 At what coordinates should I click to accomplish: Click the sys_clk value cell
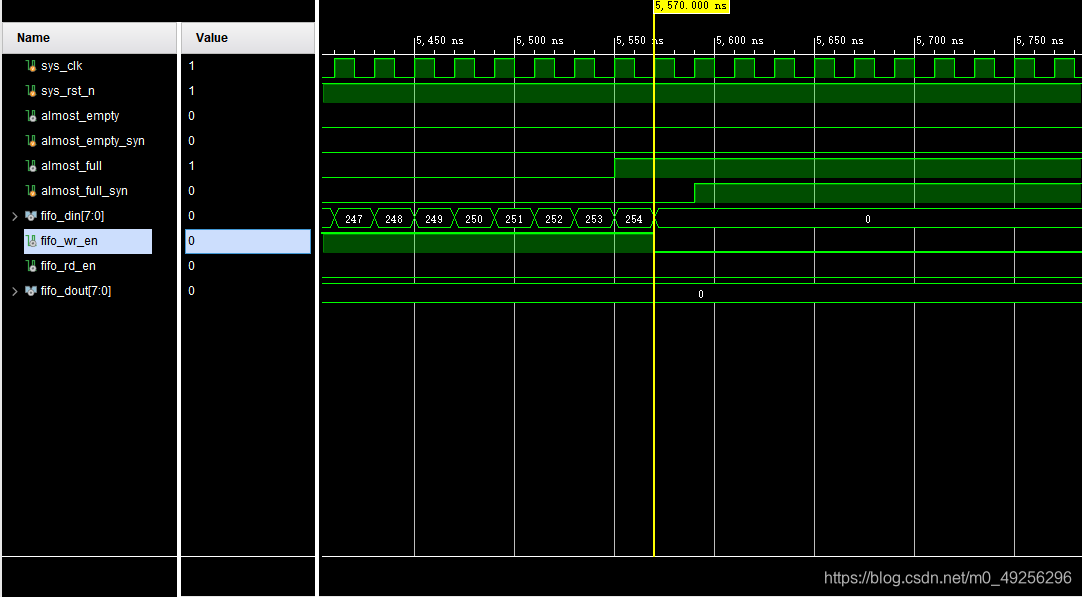coord(248,66)
